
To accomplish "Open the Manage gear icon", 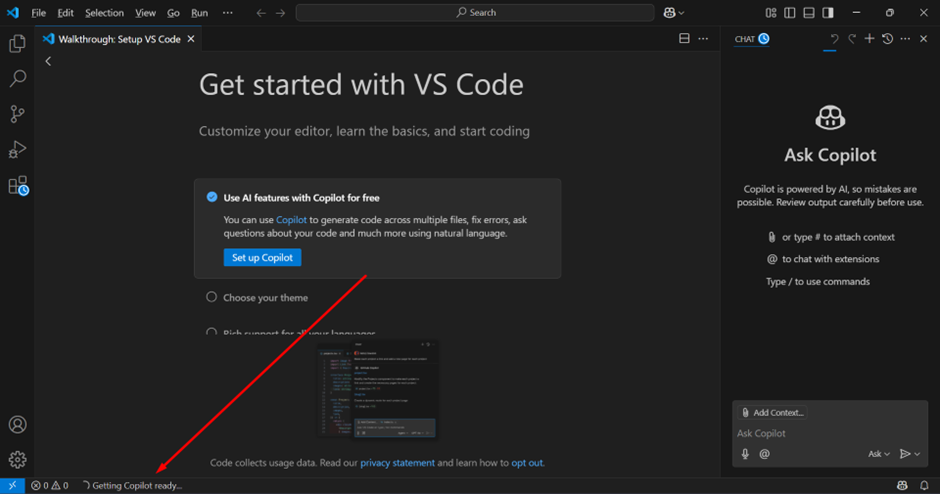I will (17, 460).
